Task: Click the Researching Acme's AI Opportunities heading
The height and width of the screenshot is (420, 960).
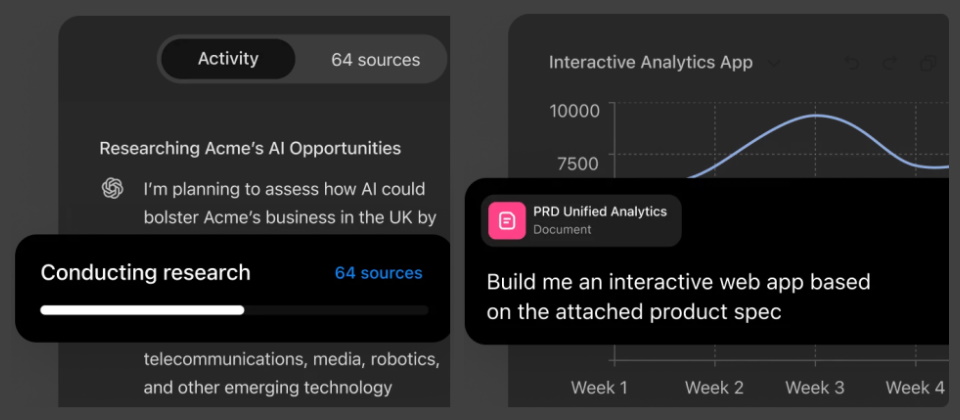Action: pyautogui.click(x=250, y=148)
